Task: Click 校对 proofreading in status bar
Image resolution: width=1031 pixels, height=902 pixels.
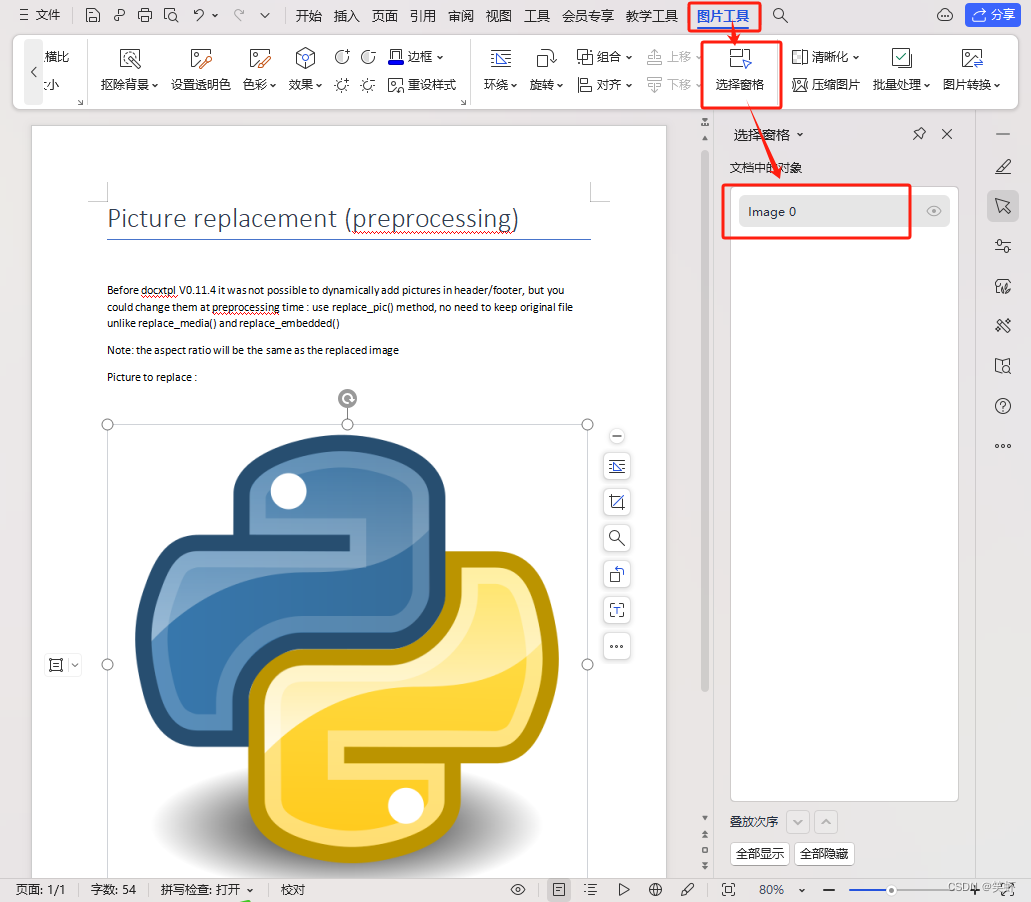Action: [x=293, y=890]
